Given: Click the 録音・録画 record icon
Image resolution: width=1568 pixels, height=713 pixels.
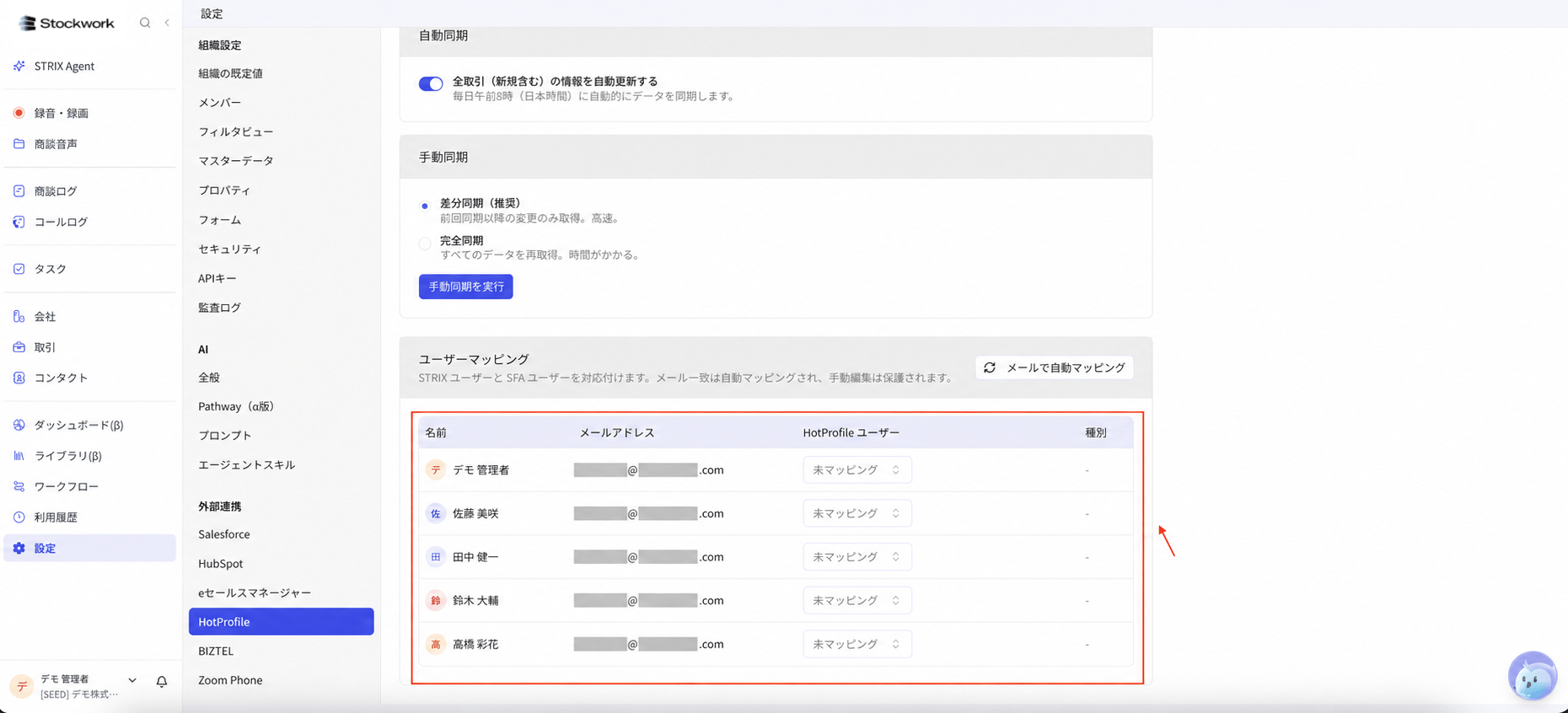Looking at the screenshot, I should click(x=19, y=113).
